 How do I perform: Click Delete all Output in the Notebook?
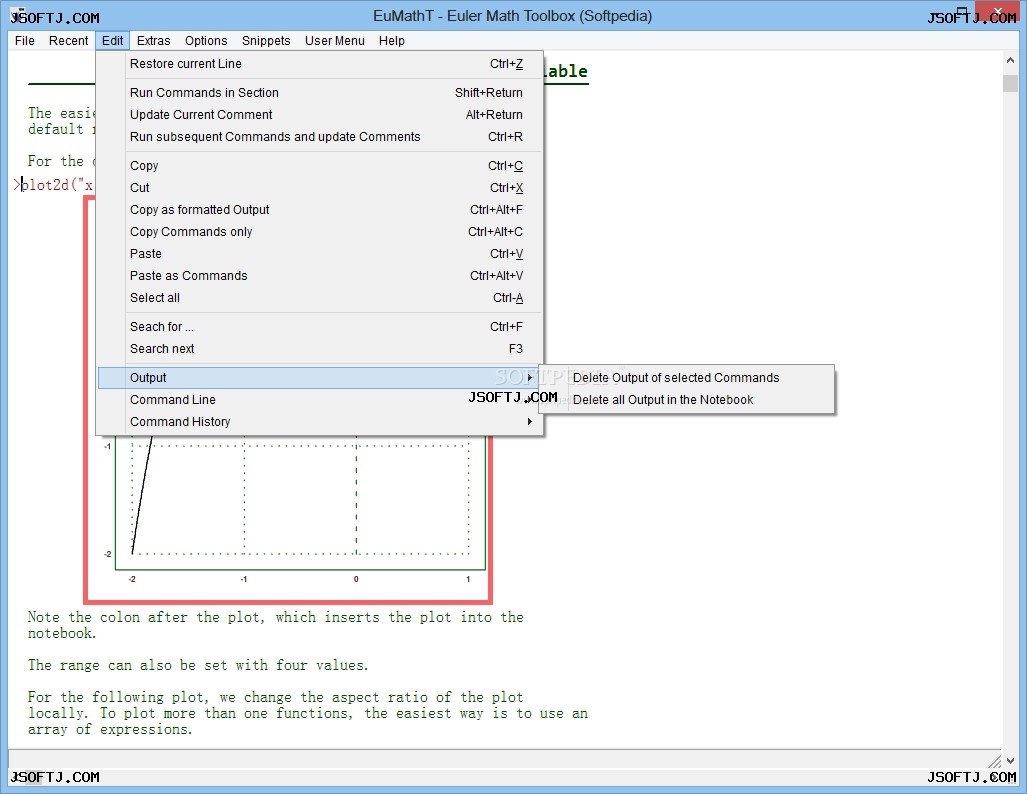(x=686, y=400)
